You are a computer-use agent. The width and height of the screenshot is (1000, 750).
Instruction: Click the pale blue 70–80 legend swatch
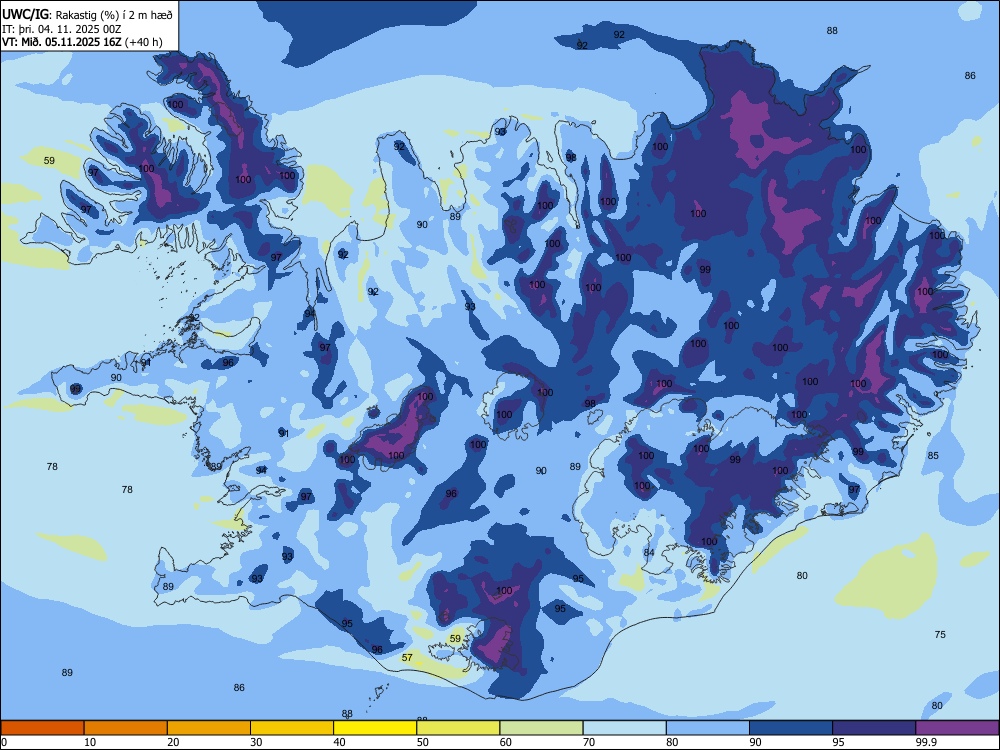(x=624, y=728)
